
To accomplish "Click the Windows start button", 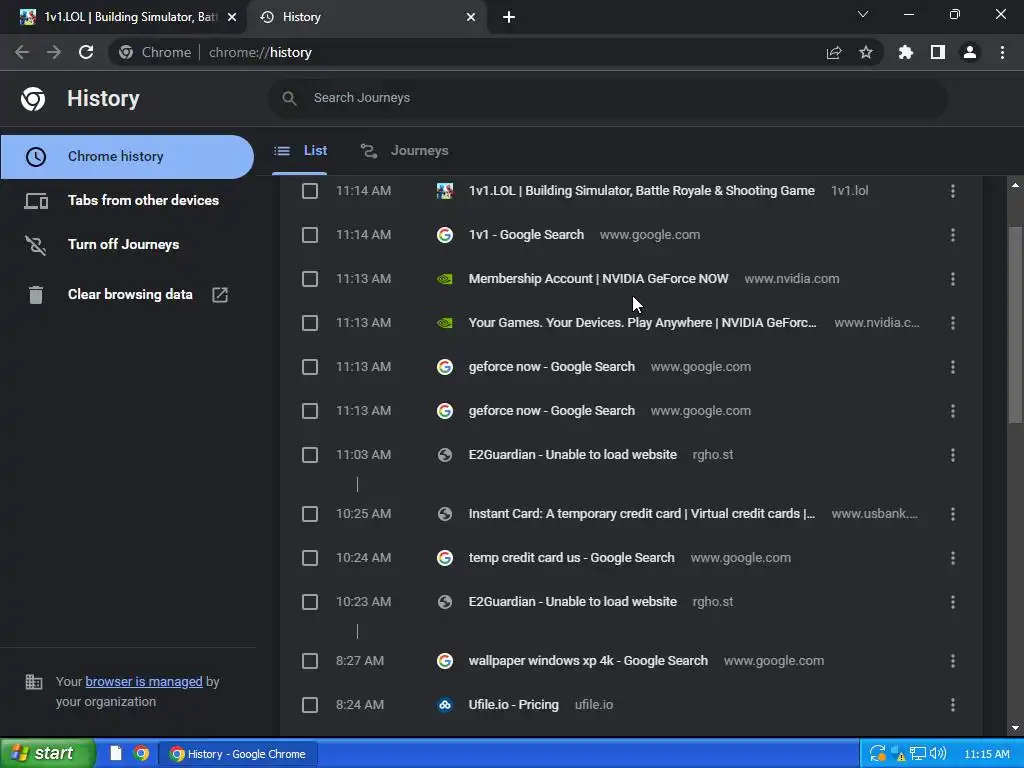I will [x=48, y=753].
